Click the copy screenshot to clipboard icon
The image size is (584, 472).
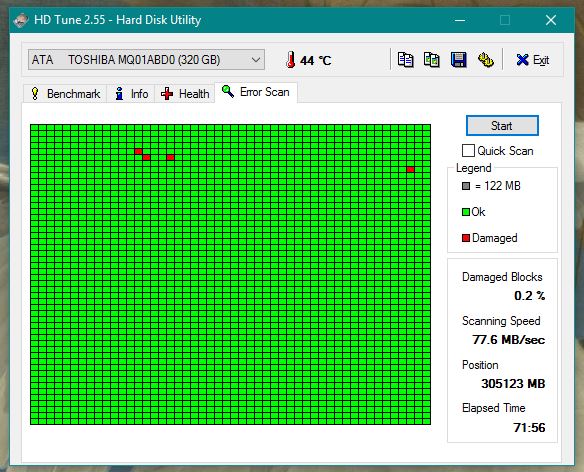point(432,60)
